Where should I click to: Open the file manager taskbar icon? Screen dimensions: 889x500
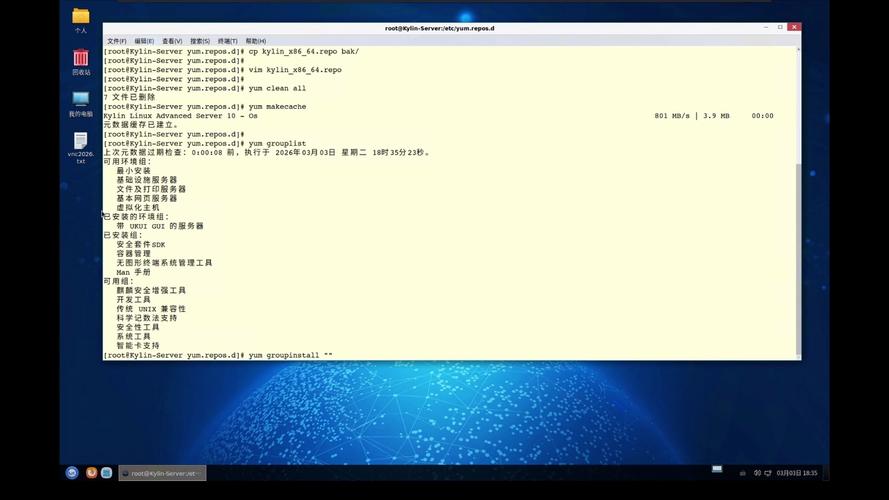coord(106,472)
